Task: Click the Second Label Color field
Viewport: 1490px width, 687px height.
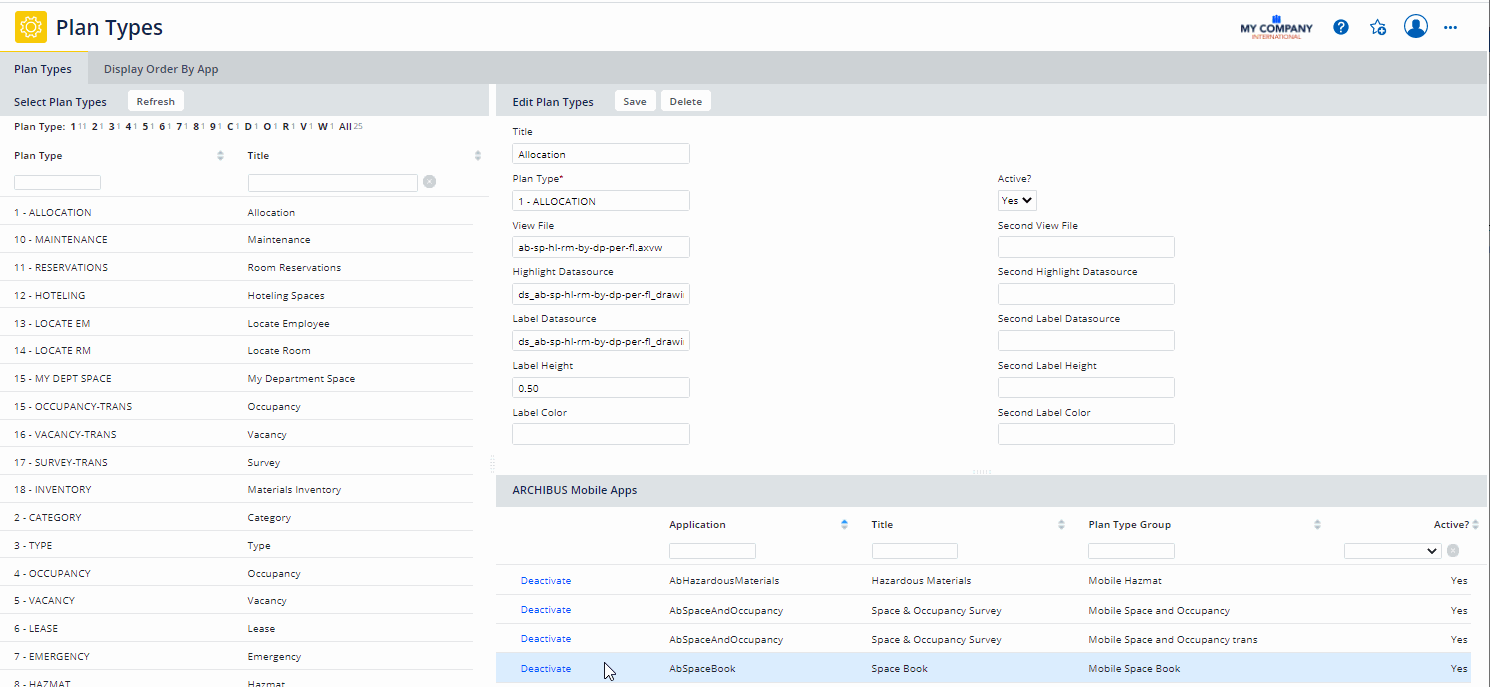Action: point(1086,434)
